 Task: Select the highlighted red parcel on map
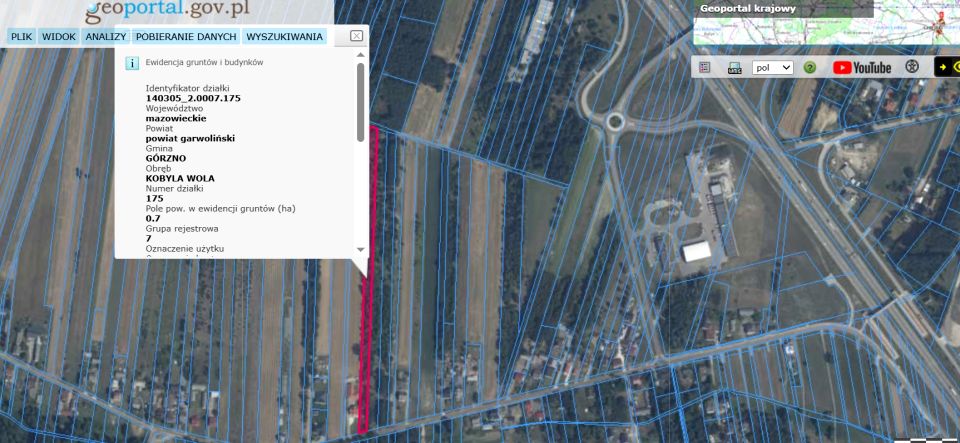[366, 300]
